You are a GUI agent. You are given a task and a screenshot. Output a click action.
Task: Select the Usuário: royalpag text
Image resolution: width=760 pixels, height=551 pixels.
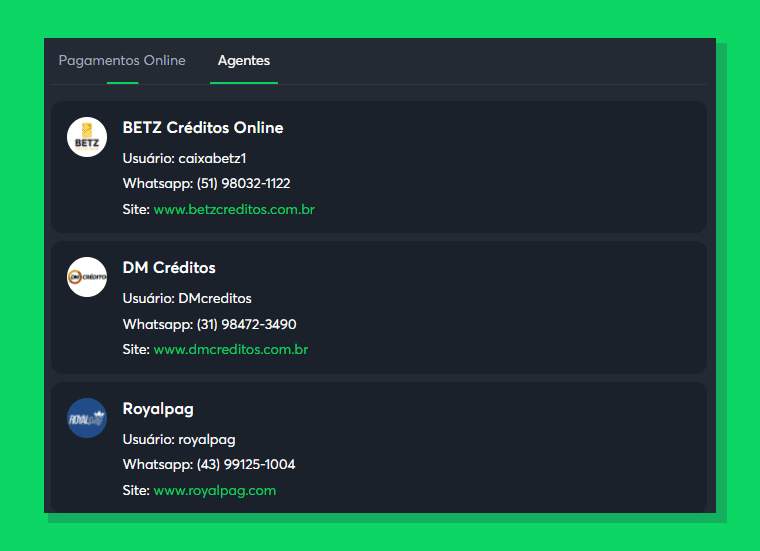(179, 440)
